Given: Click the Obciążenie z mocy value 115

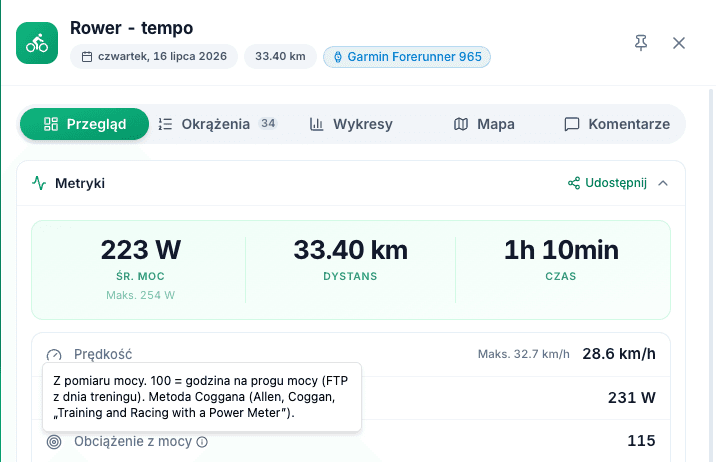Looking at the screenshot, I should 641,441.
